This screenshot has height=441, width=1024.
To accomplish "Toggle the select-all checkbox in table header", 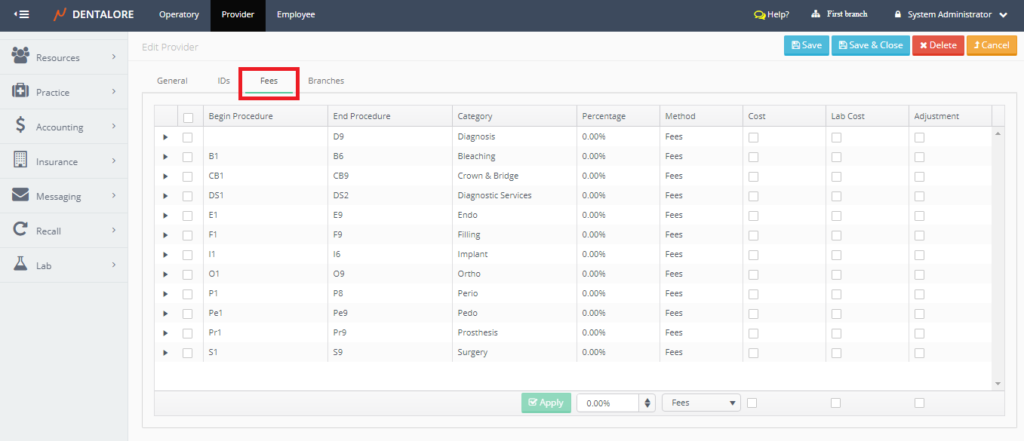I will coord(187,117).
